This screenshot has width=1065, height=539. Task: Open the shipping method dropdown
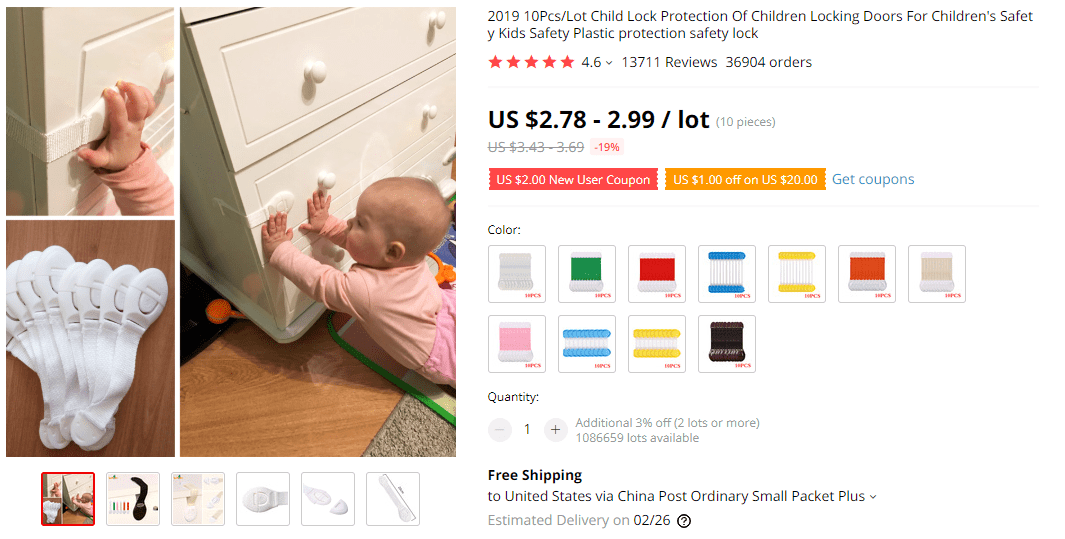point(873,497)
